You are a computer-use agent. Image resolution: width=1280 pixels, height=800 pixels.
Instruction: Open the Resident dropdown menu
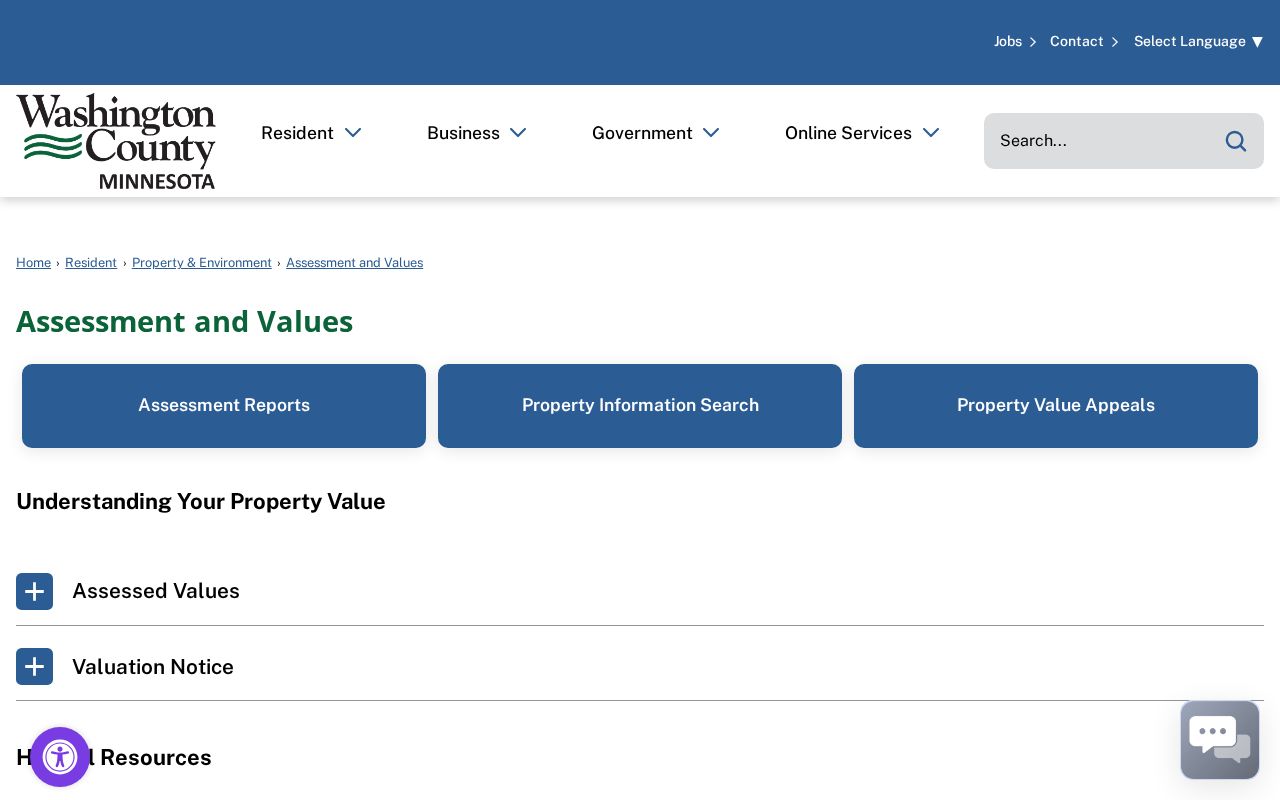pos(311,133)
